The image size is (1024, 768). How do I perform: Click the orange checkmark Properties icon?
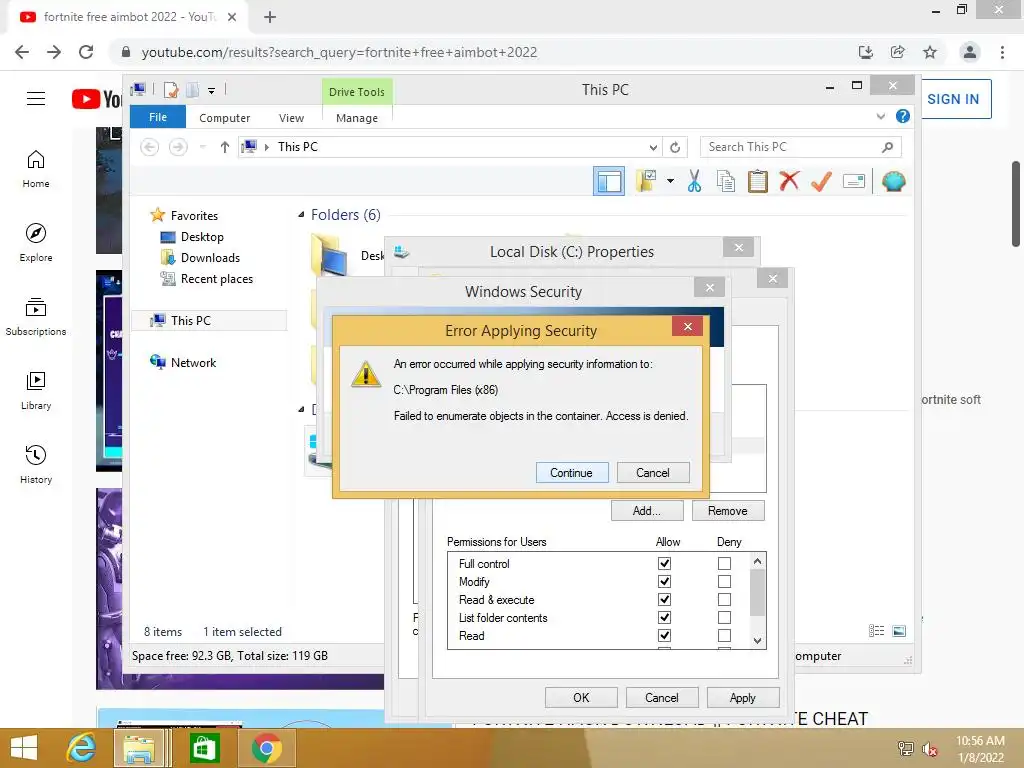coord(821,181)
